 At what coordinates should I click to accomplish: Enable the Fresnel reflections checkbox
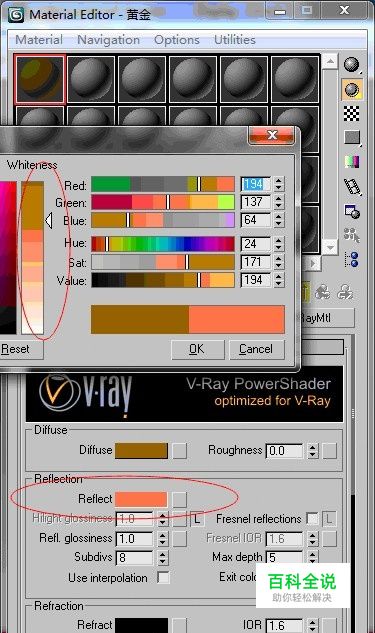[312, 519]
